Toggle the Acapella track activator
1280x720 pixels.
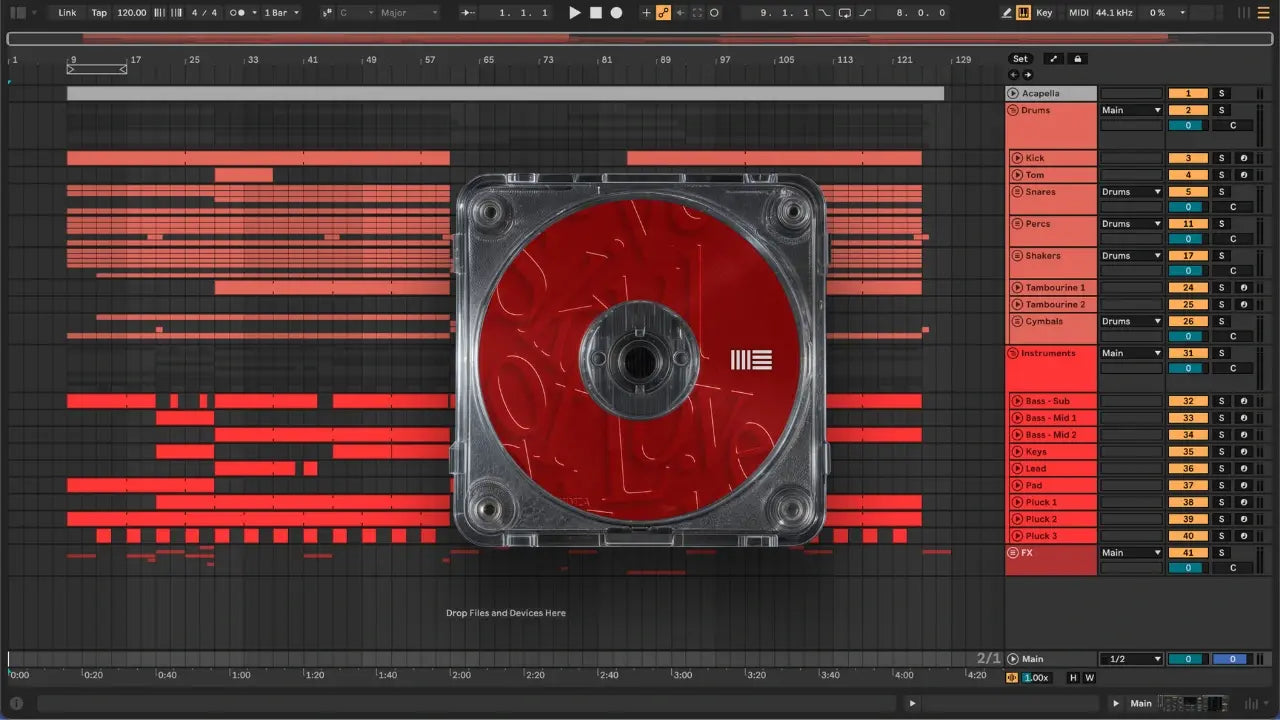coord(1188,93)
